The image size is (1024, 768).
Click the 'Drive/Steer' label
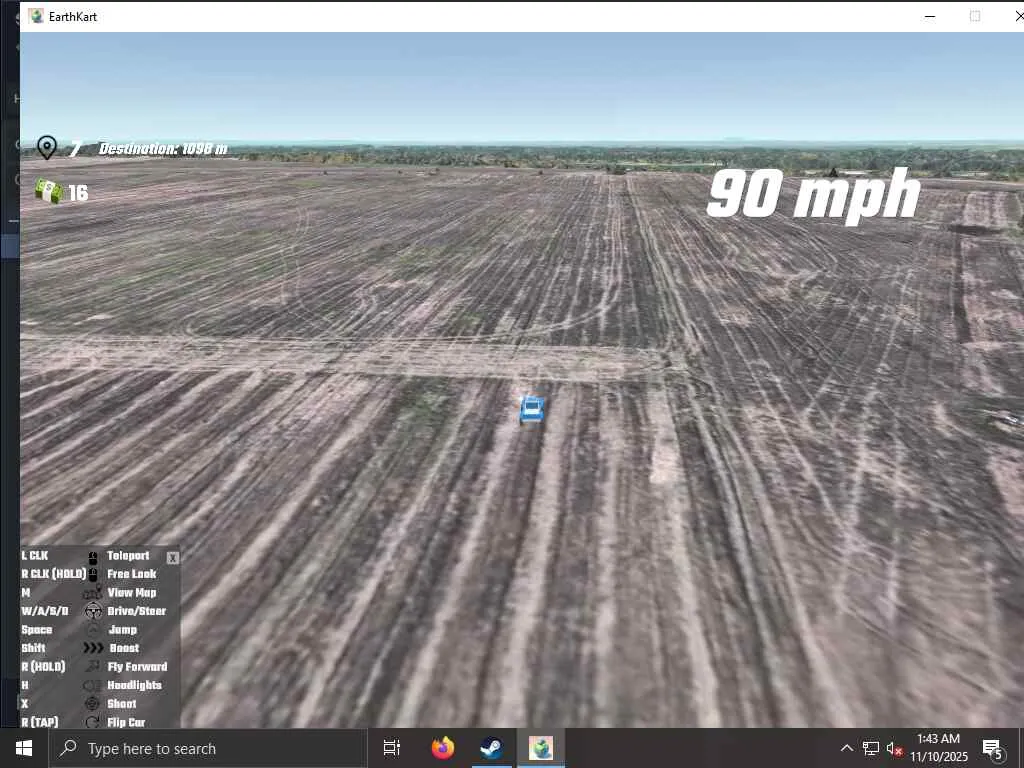tap(136, 611)
